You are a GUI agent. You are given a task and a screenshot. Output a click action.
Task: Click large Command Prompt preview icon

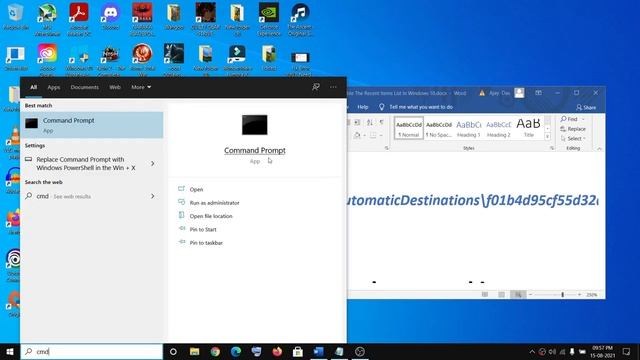[255, 125]
